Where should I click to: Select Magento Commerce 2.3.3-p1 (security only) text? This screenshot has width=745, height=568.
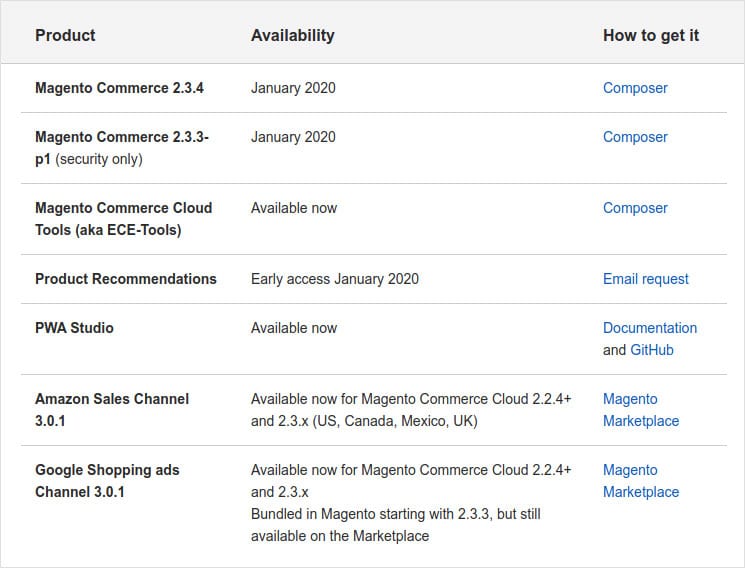point(122,148)
